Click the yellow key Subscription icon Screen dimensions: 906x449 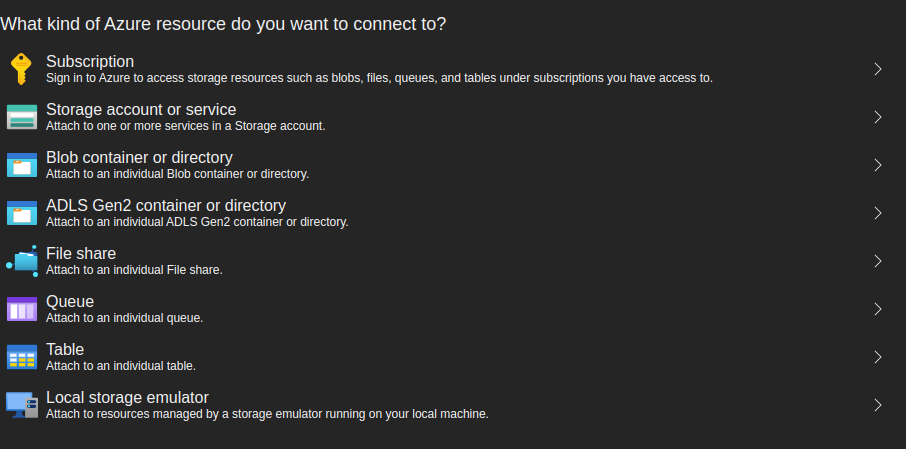coord(21,69)
